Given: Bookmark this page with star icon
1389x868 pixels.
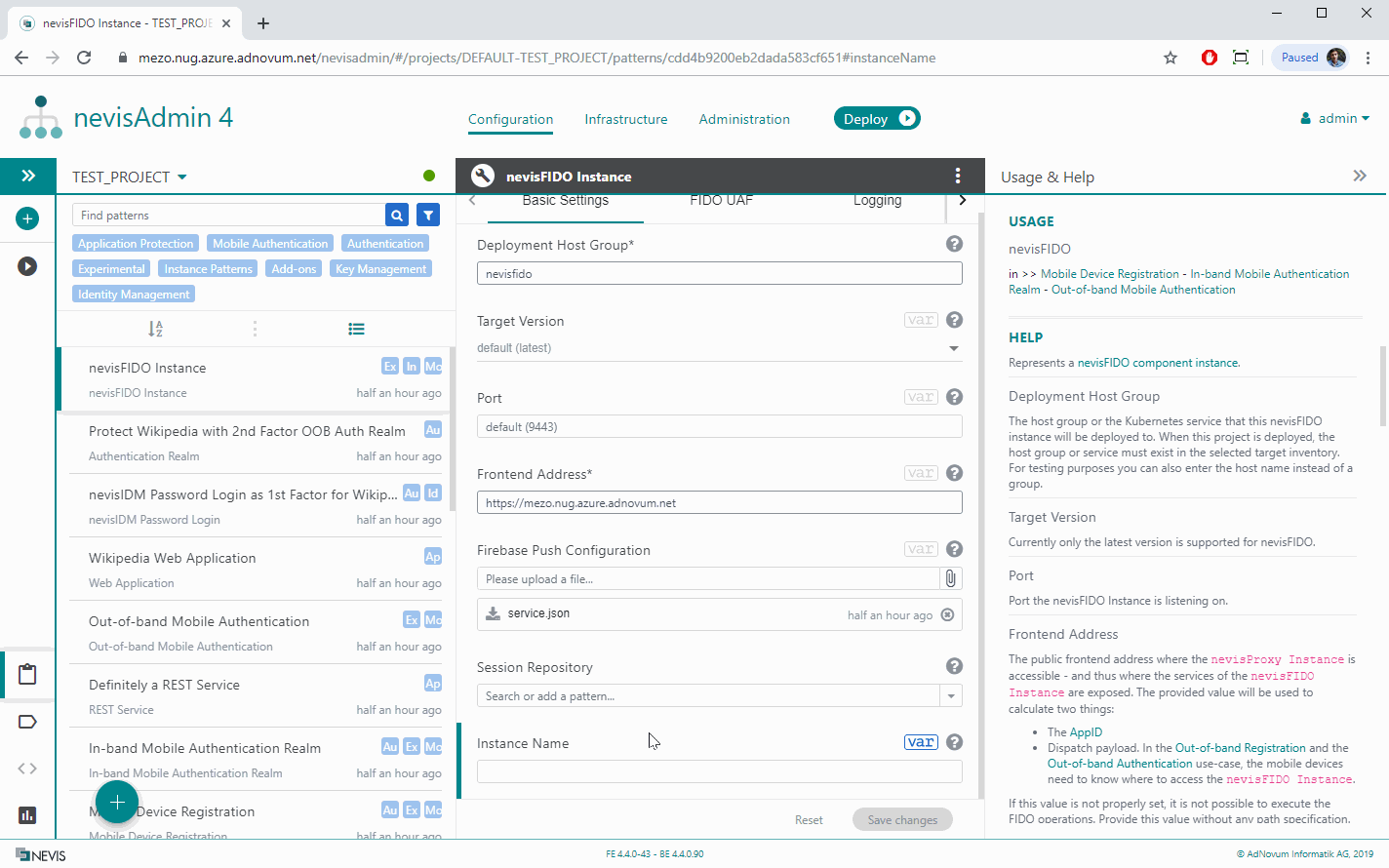Looking at the screenshot, I should 1171,58.
